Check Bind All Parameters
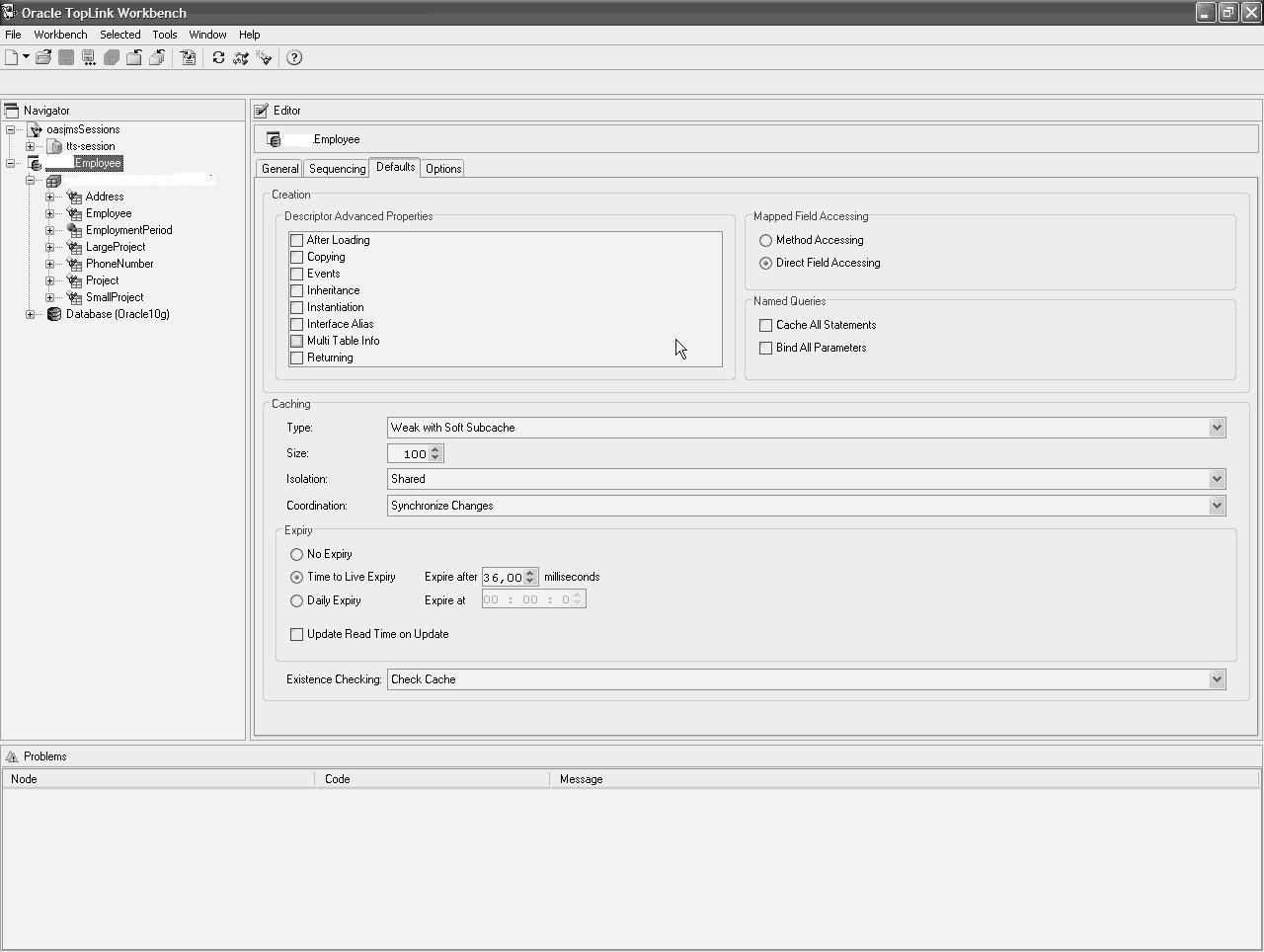Screen dimensions: 1264x952 pos(765,348)
